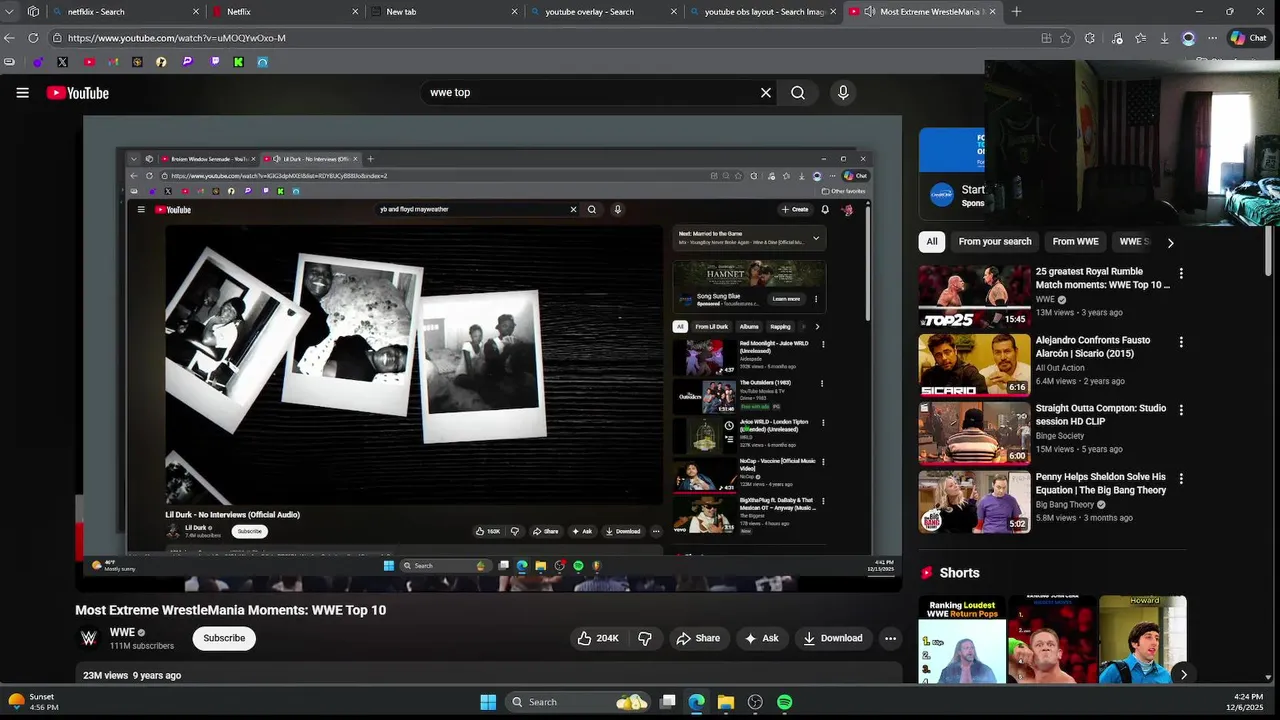Open the browser profile avatar

[1188, 38]
